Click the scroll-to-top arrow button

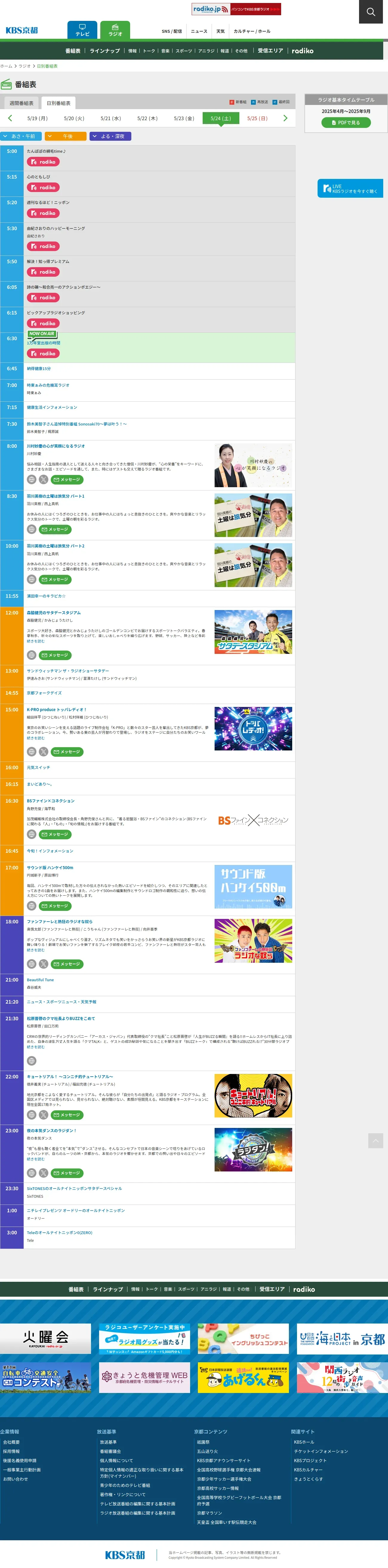click(x=376, y=1140)
